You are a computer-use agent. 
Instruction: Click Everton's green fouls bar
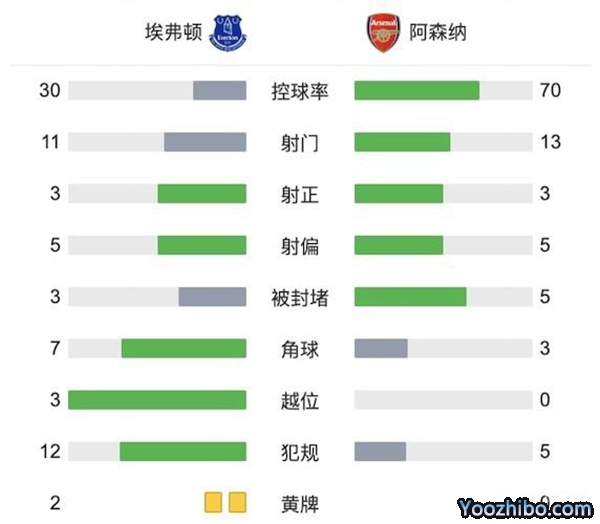(x=183, y=452)
